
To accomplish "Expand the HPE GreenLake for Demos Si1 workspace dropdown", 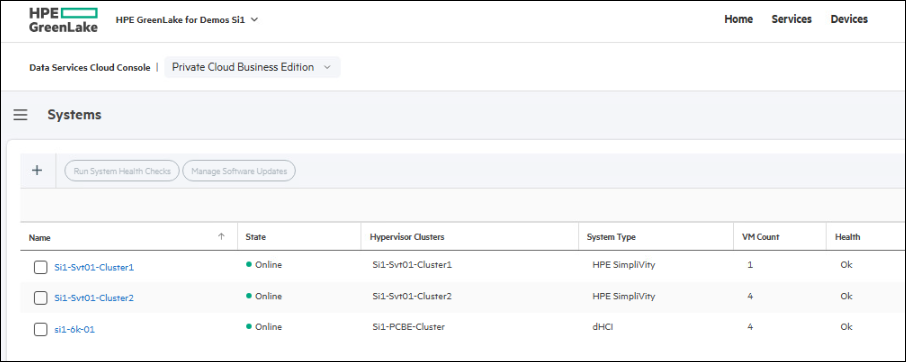I will pos(187,20).
